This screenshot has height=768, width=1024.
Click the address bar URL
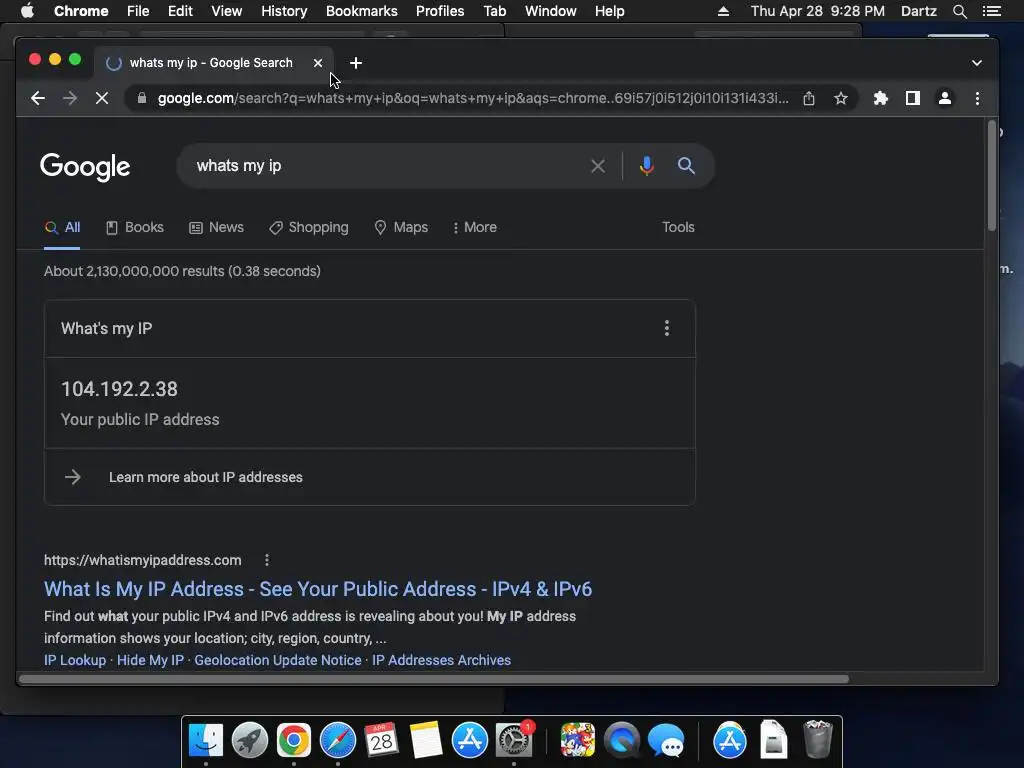pos(473,99)
